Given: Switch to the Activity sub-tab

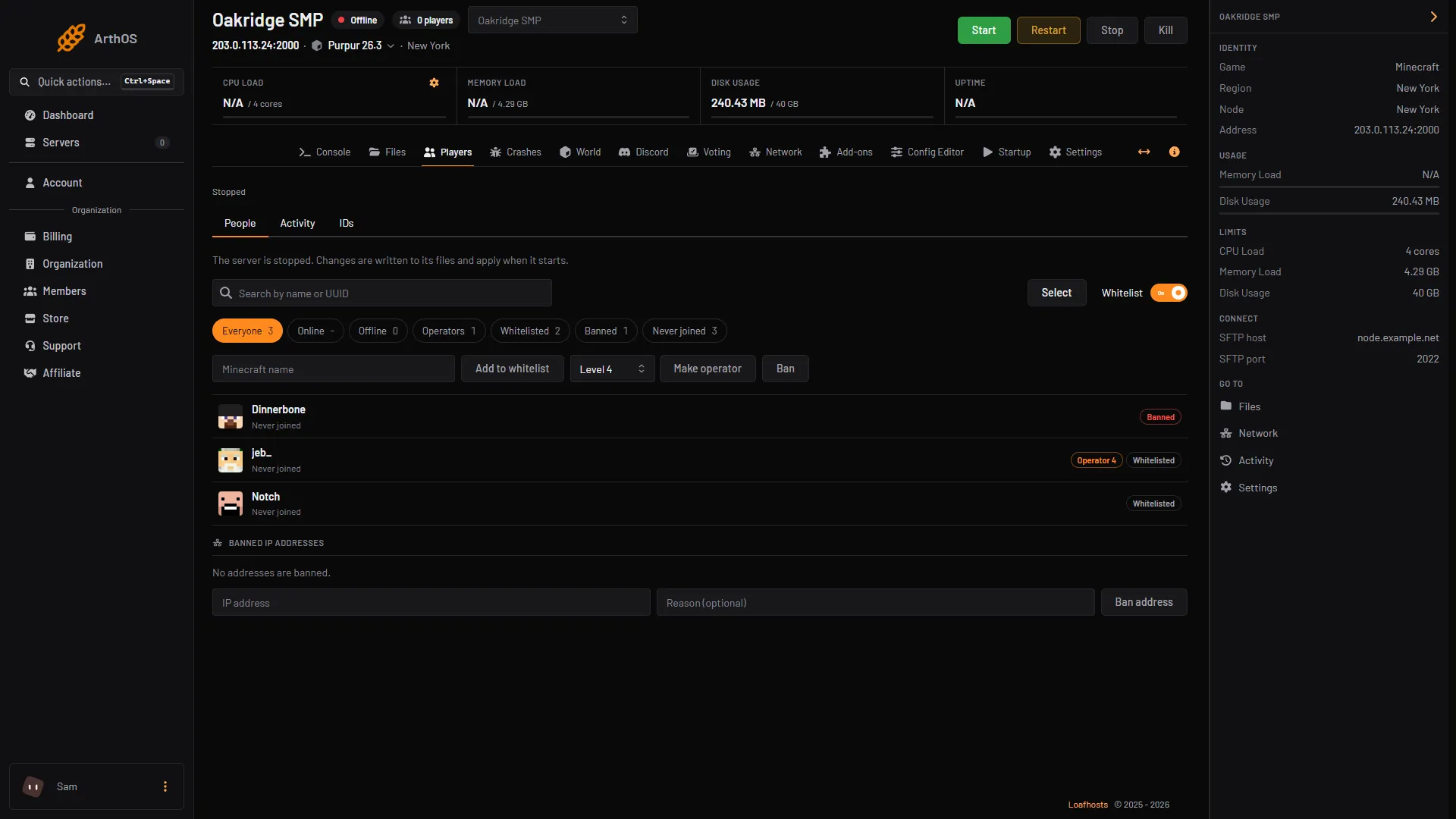Looking at the screenshot, I should (297, 223).
